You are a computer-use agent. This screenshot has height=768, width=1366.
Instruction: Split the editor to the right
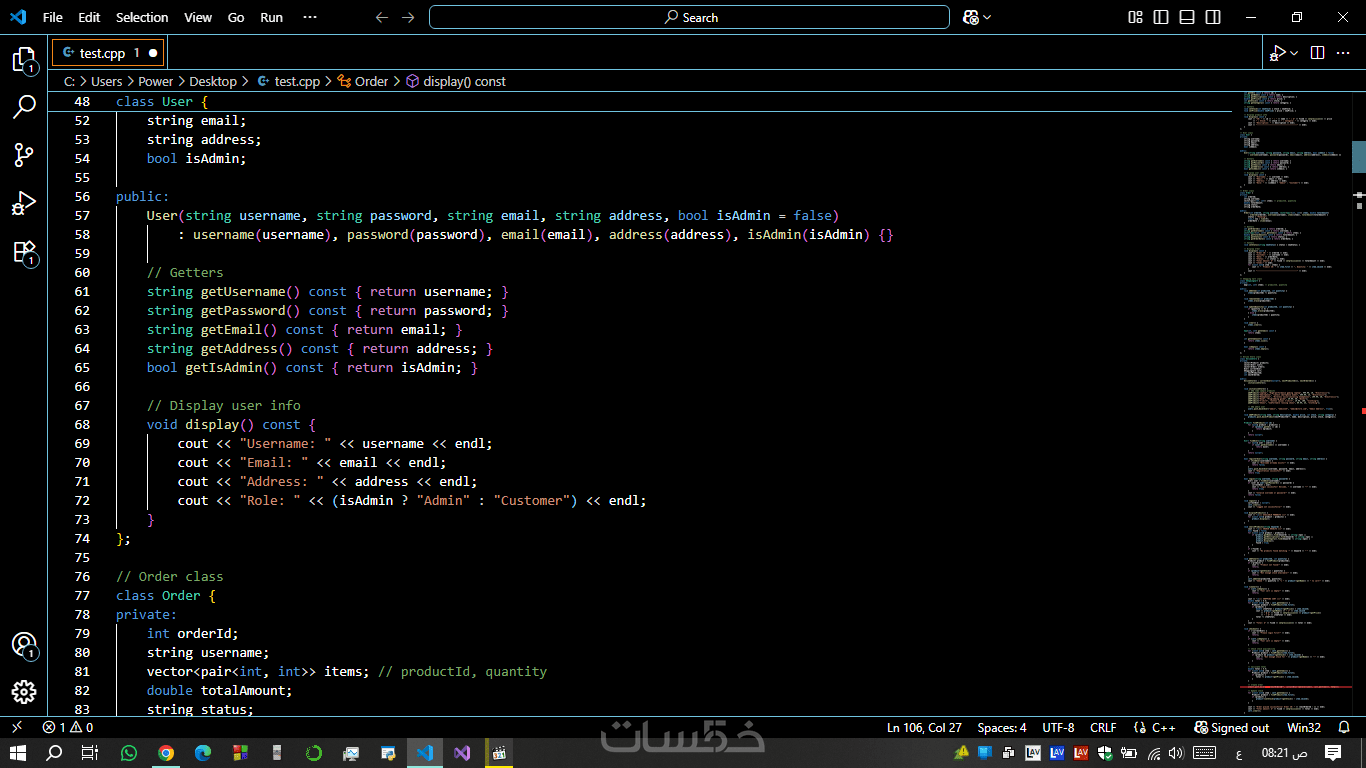click(x=1317, y=52)
